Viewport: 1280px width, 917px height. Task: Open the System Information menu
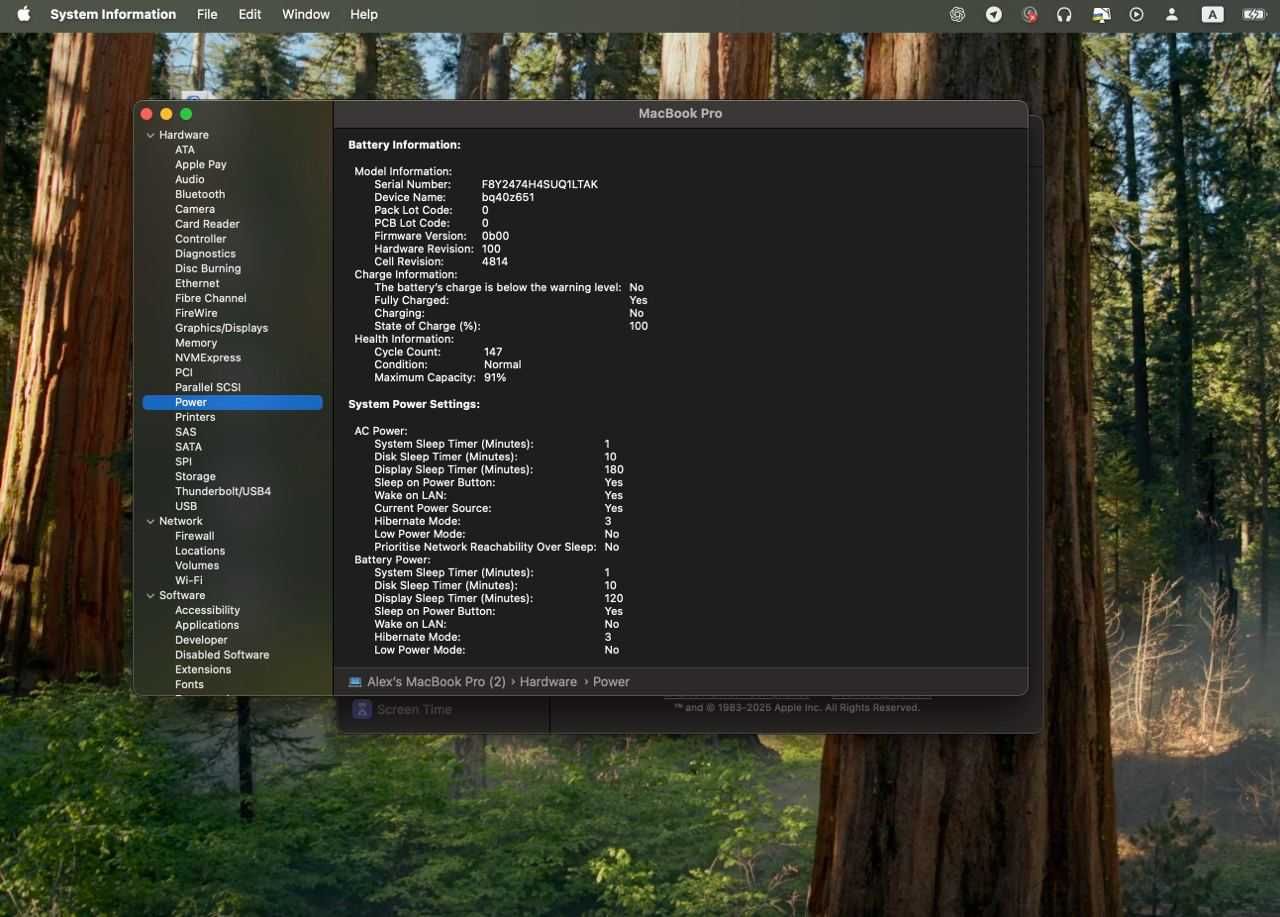(x=113, y=14)
